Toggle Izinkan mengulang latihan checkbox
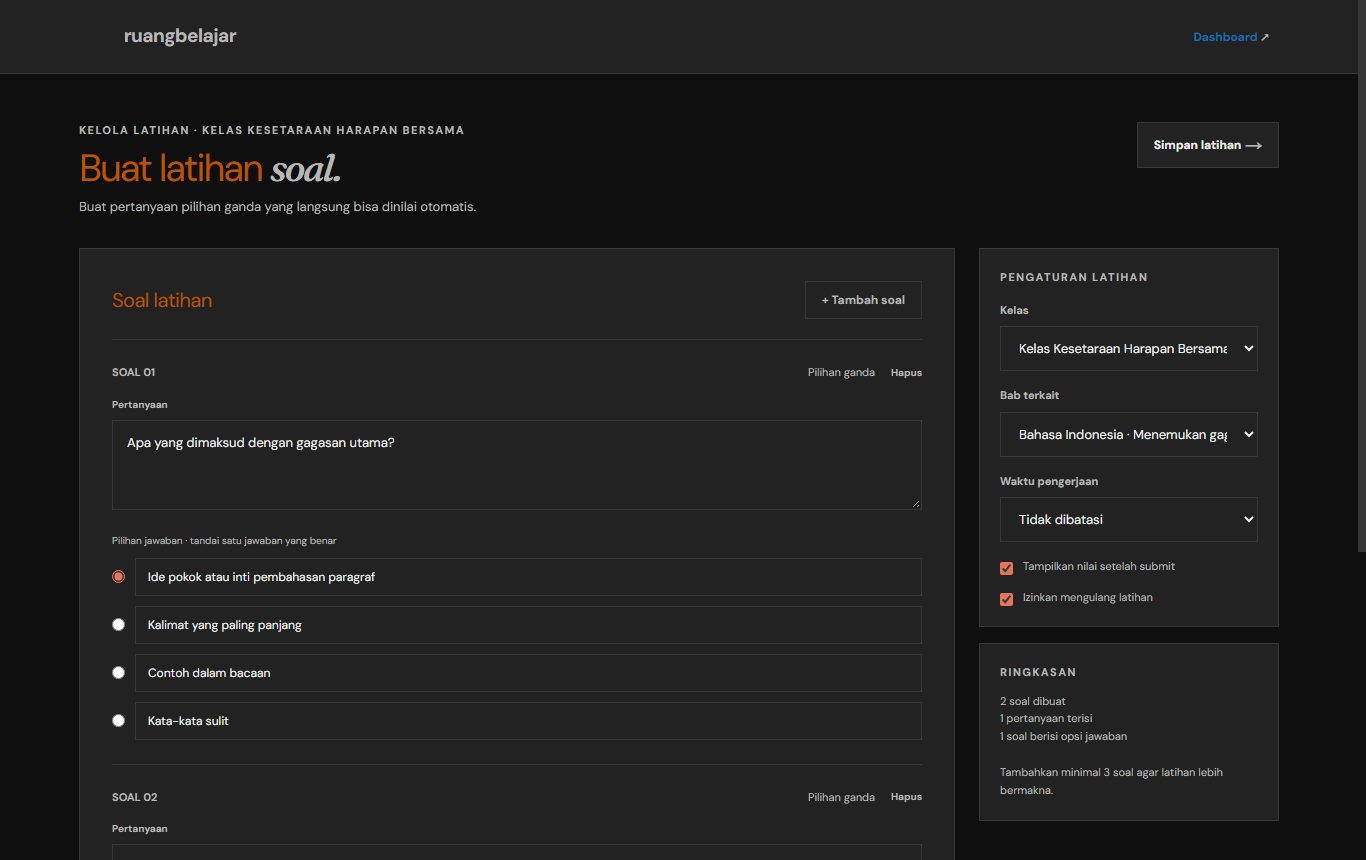The height and width of the screenshot is (860, 1366). click(1007, 599)
